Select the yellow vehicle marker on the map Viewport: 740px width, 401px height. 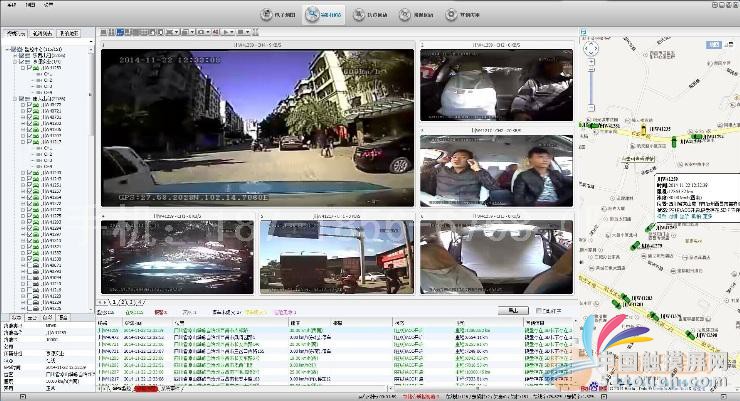tap(643, 129)
